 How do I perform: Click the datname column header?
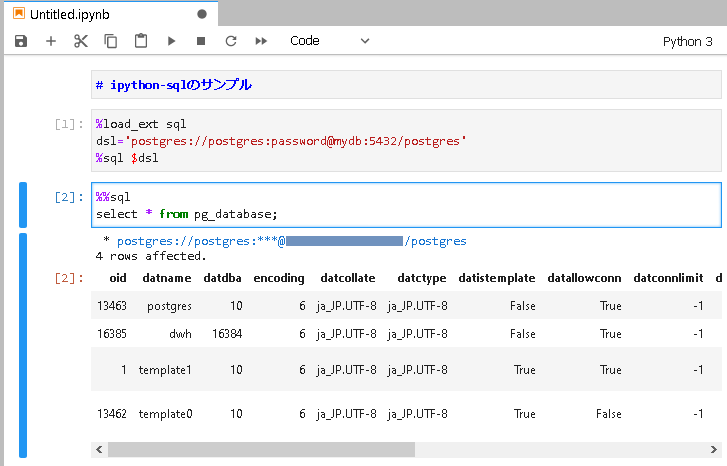(x=167, y=278)
